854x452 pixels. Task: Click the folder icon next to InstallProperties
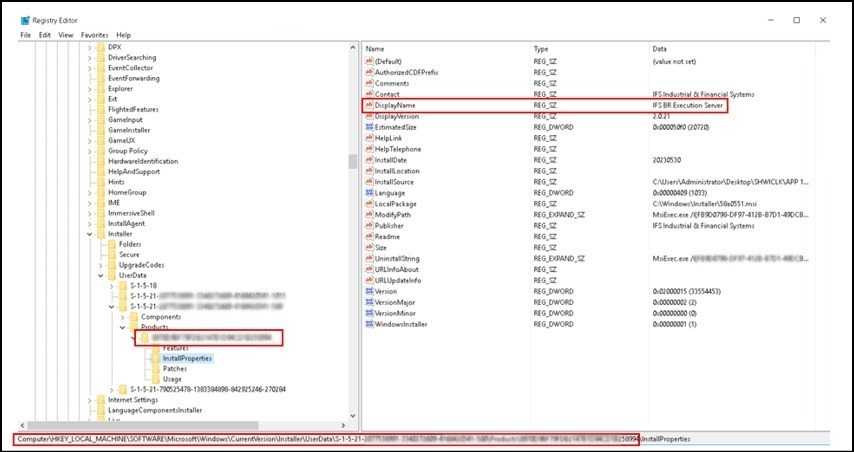click(154, 358)
